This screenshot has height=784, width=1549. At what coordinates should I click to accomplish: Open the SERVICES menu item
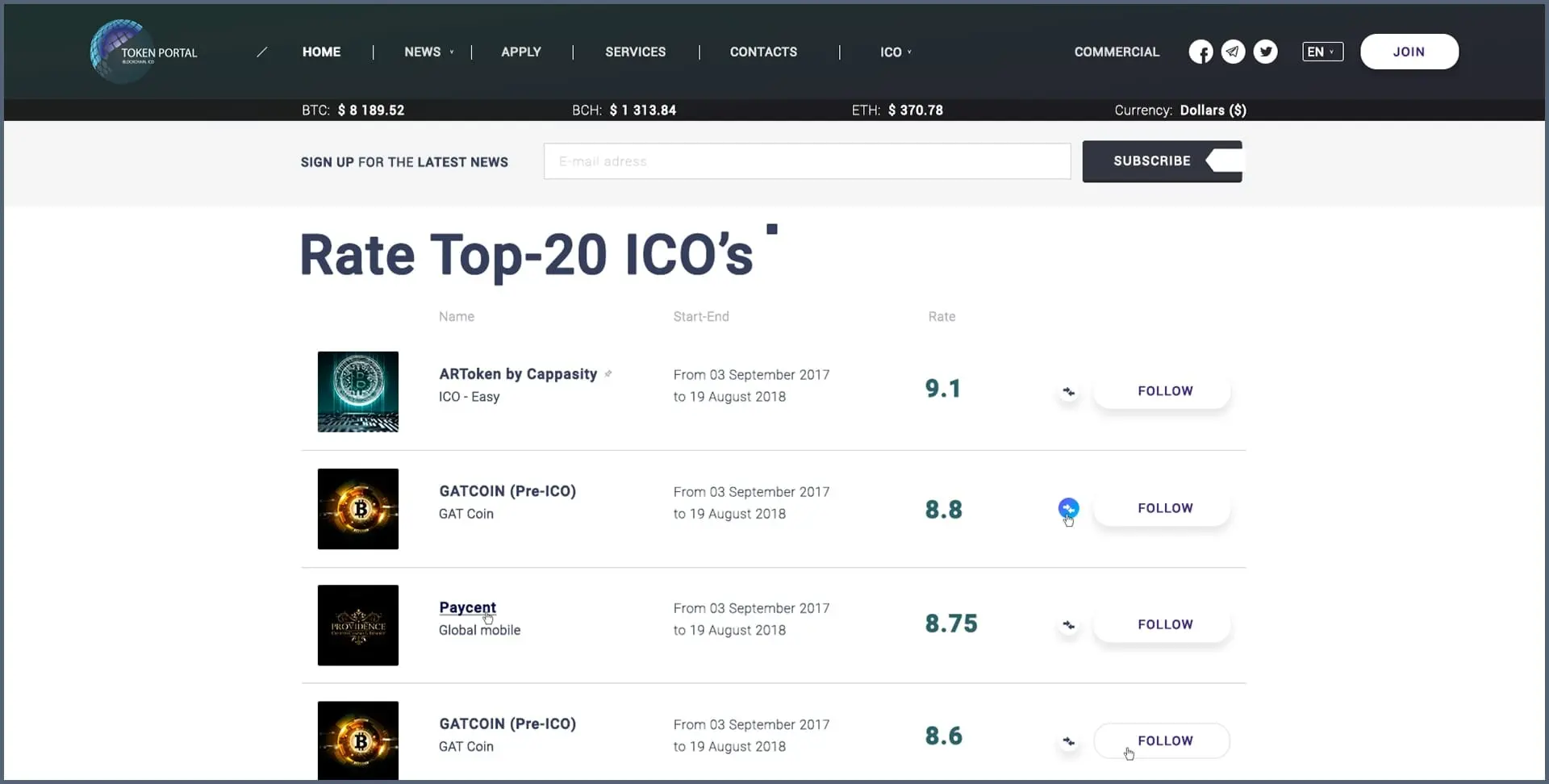coord(636,52)
